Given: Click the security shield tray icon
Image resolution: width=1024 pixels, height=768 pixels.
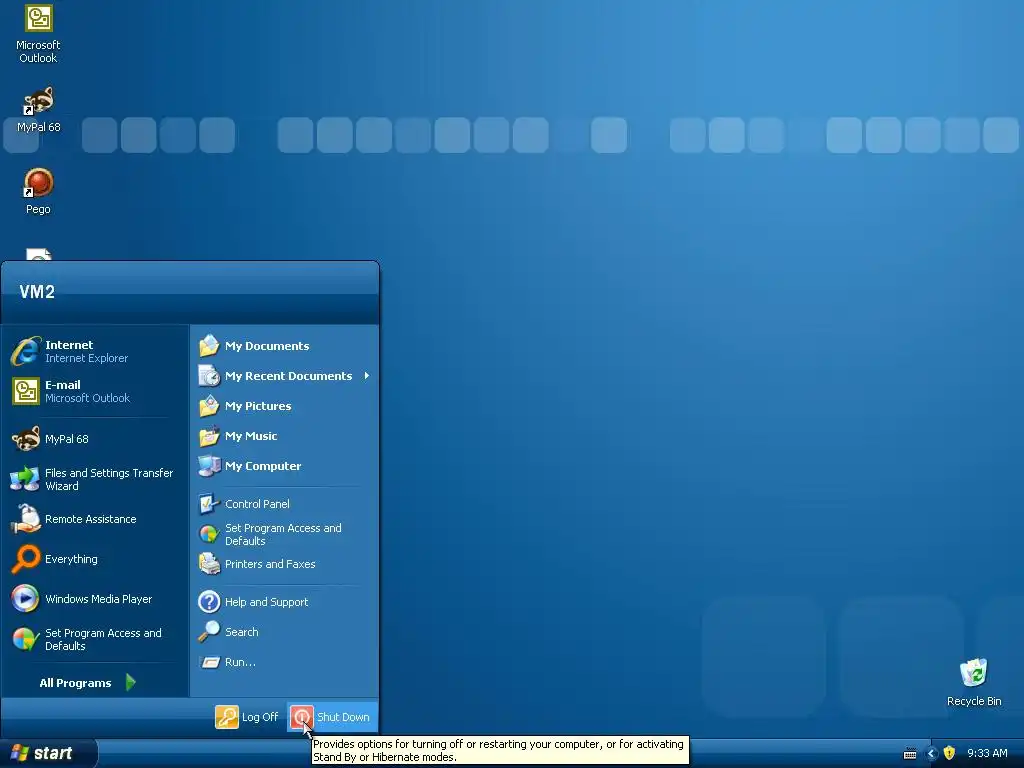Looking at the screenshot, I should (950, 753).
